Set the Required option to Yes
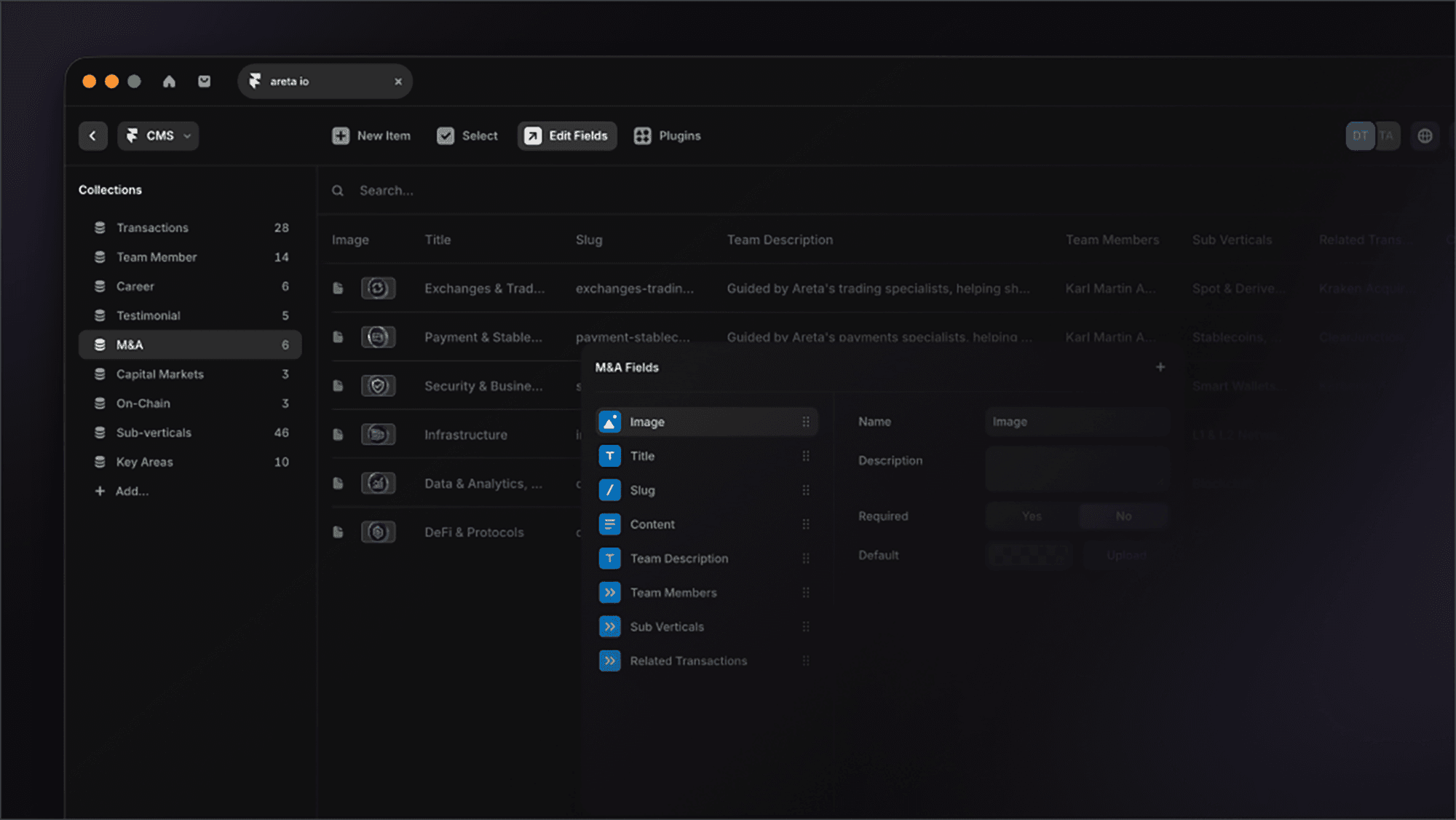This screenshot has height=820, width=1456. (1030, 516)
